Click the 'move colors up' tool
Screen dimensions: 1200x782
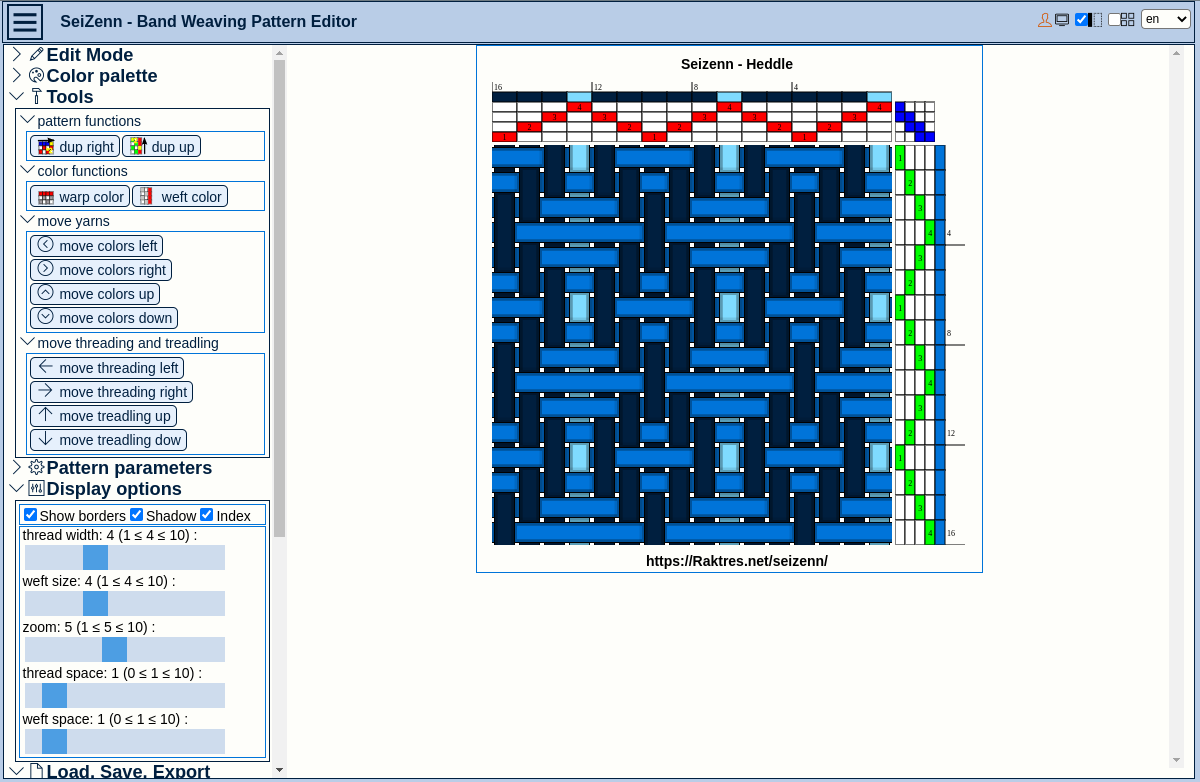[x=95, y=293]
